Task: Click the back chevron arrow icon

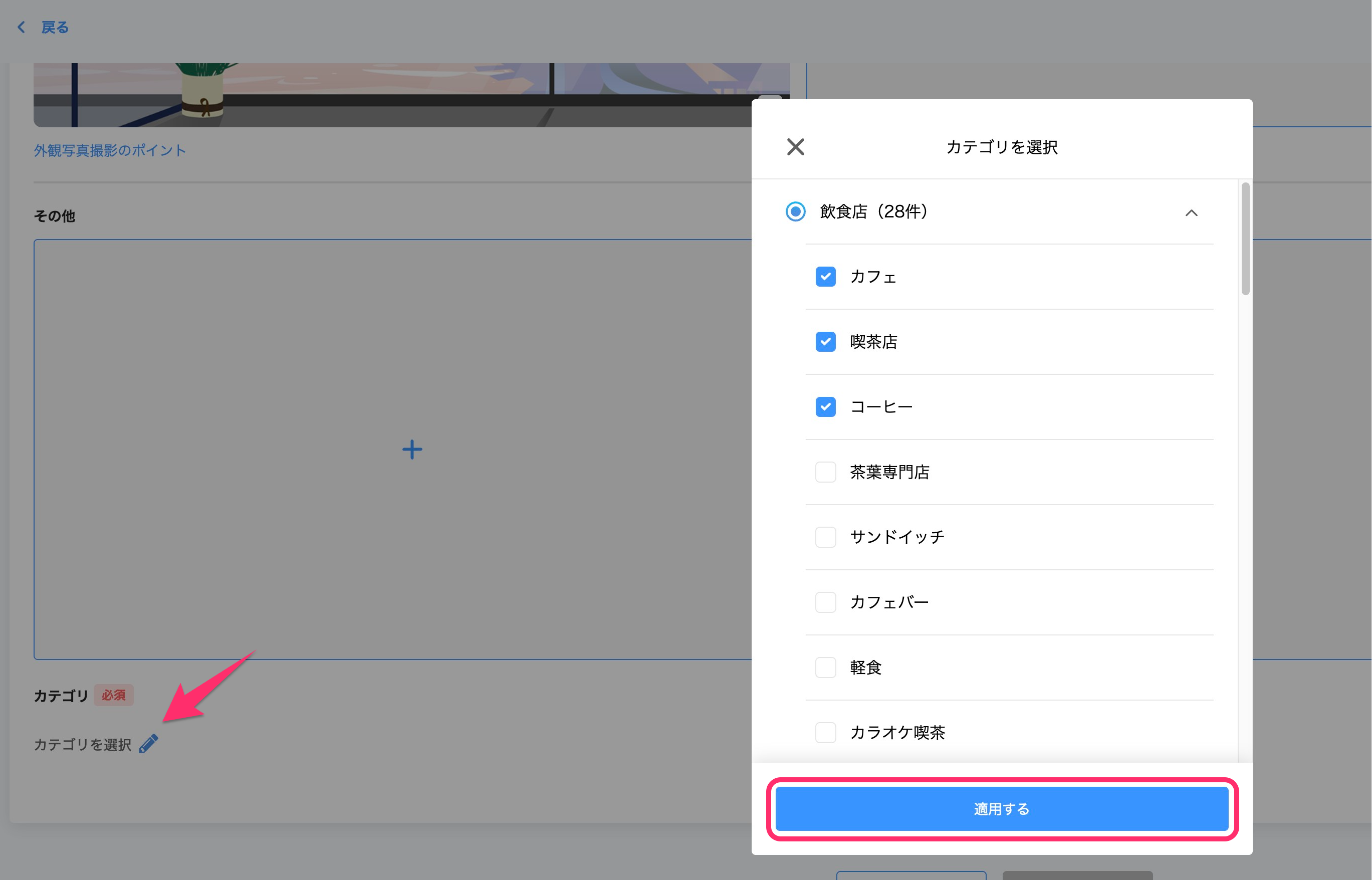Action: [x=21, y=27]
